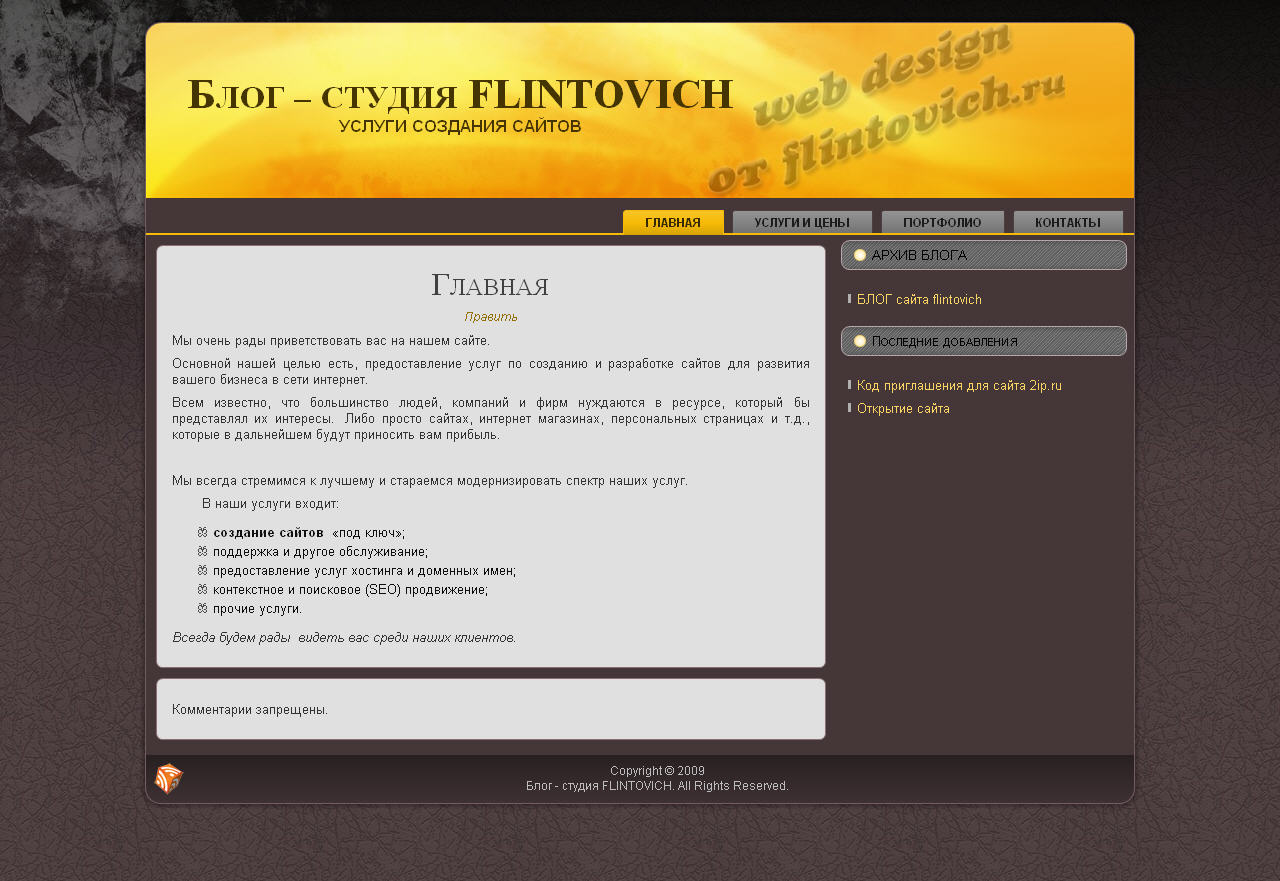
Task: Click the bullet icon beside "поддержка и другое обслуживание"
Action: (202, 551)
